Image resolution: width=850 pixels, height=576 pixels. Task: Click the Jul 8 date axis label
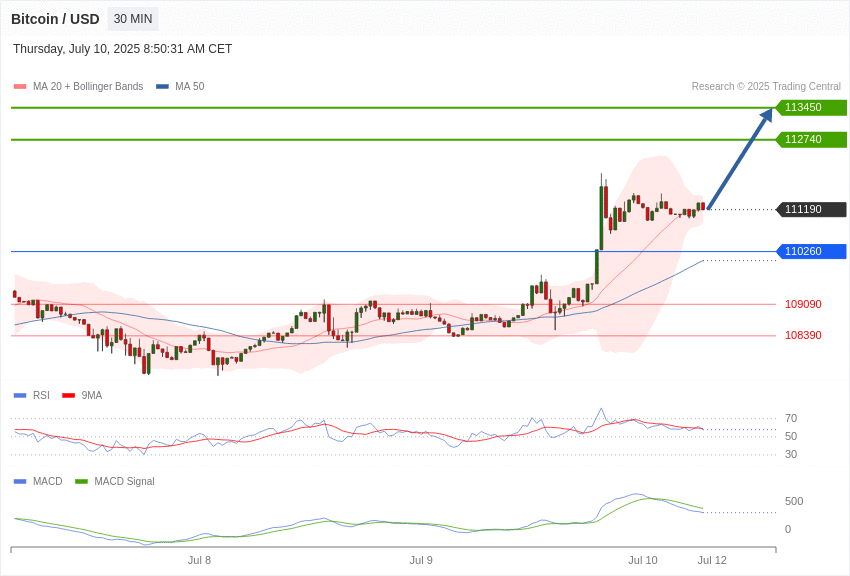tap(199, 560)
